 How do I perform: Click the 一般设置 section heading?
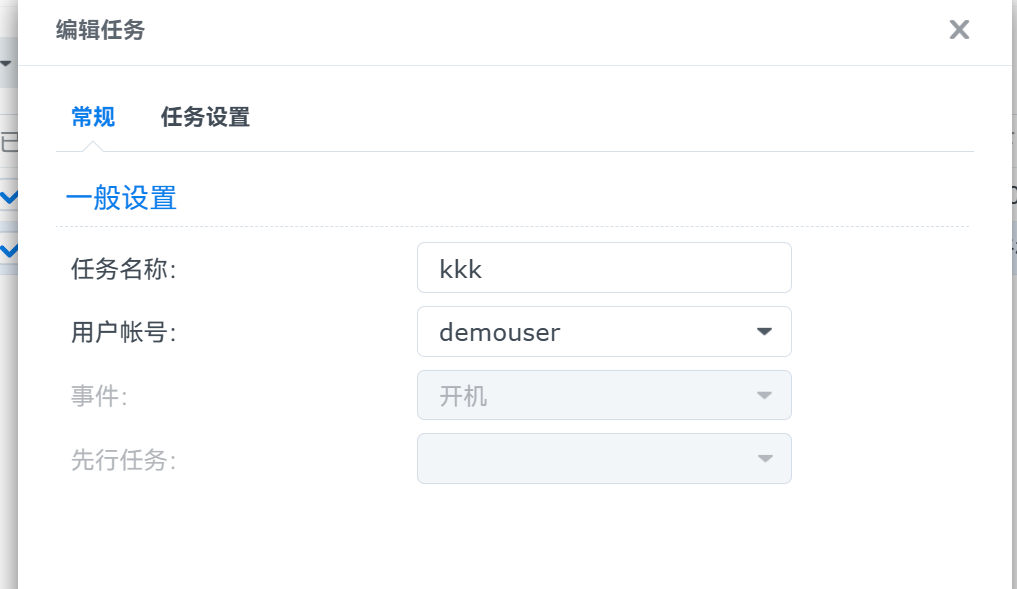pyautogui.click(x=121, y=198)
